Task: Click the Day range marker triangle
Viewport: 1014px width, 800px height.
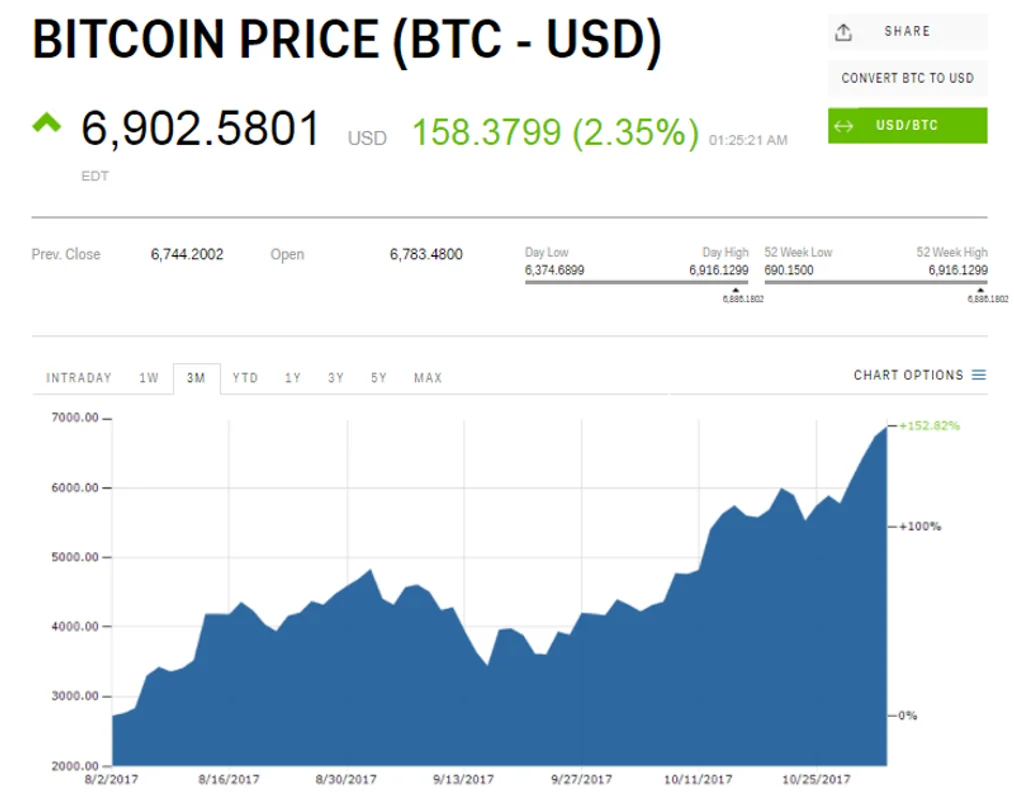Action: (736, 291)
